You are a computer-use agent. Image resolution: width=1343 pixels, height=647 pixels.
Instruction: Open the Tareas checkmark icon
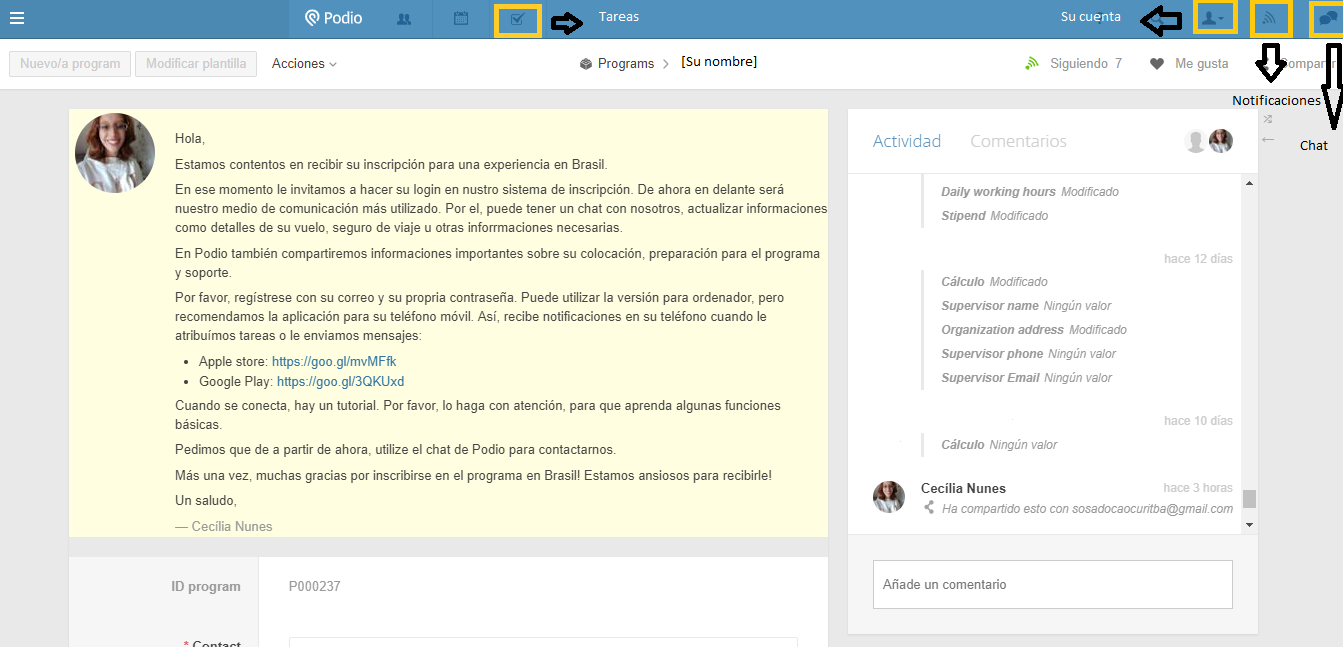(517, 19)
